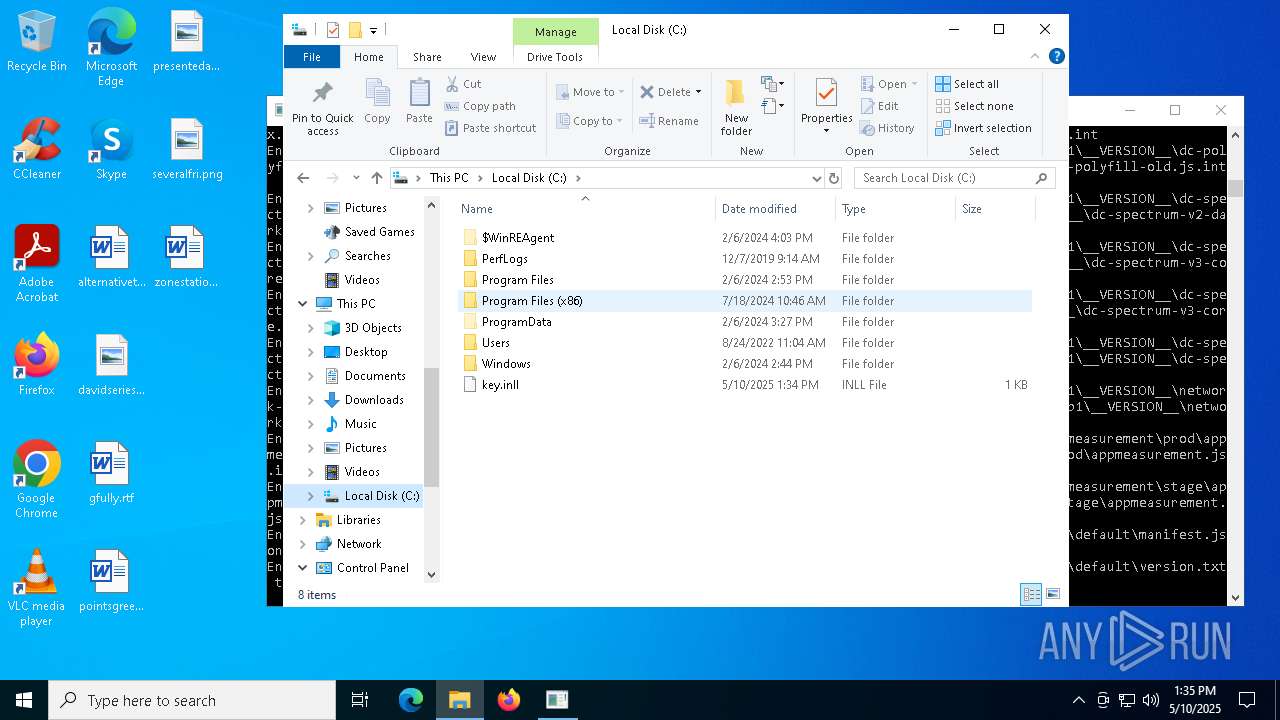Open the File menu tab
Image resolution: width=1280 pixels, height=720 pixels.
312,57
